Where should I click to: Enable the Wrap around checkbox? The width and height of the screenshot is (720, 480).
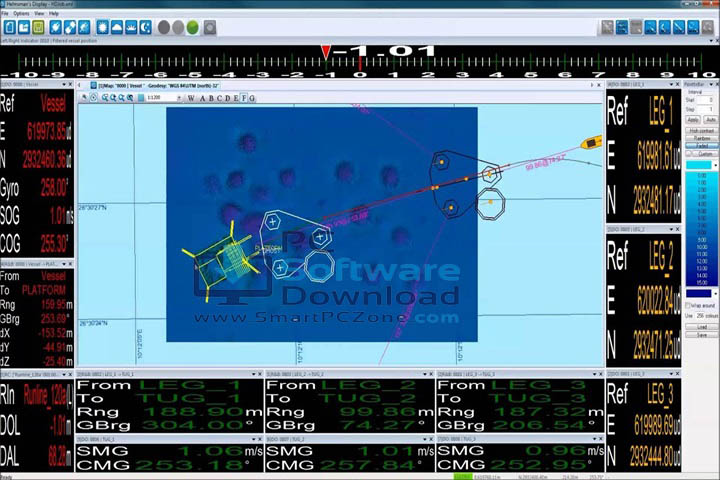tap(688, 305)
